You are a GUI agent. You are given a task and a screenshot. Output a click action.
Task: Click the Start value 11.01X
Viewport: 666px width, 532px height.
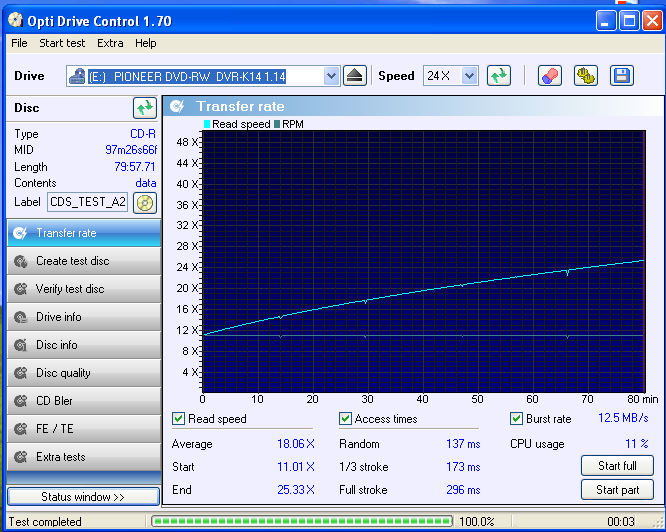click(296, 467)
